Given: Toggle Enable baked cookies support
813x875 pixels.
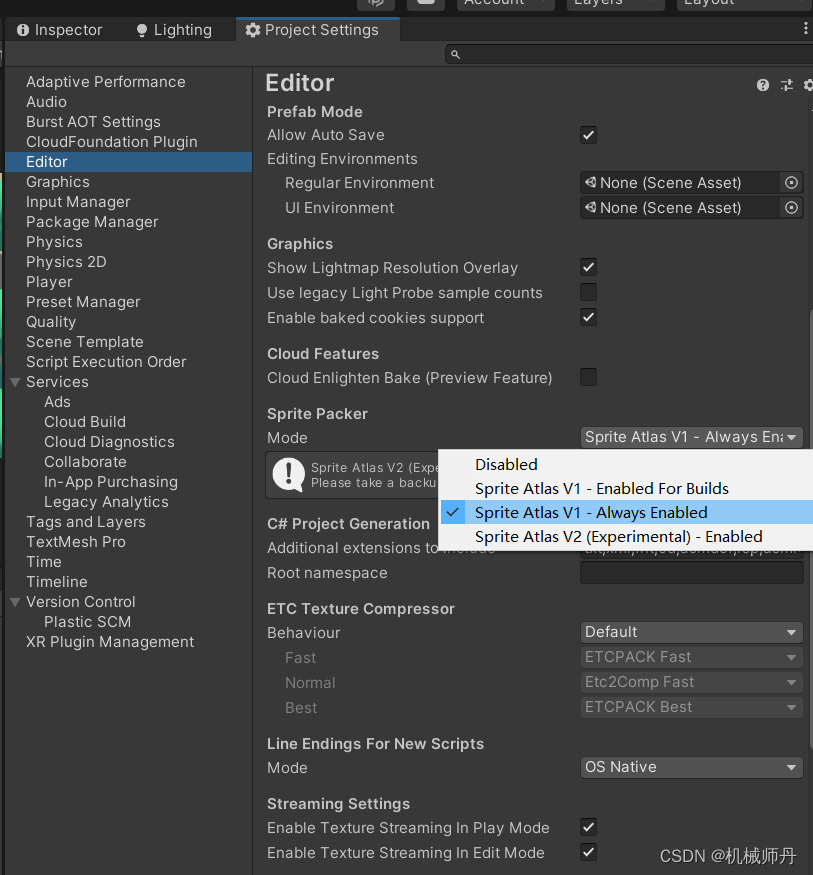Looking at the screenshot, I should (589, 317).
